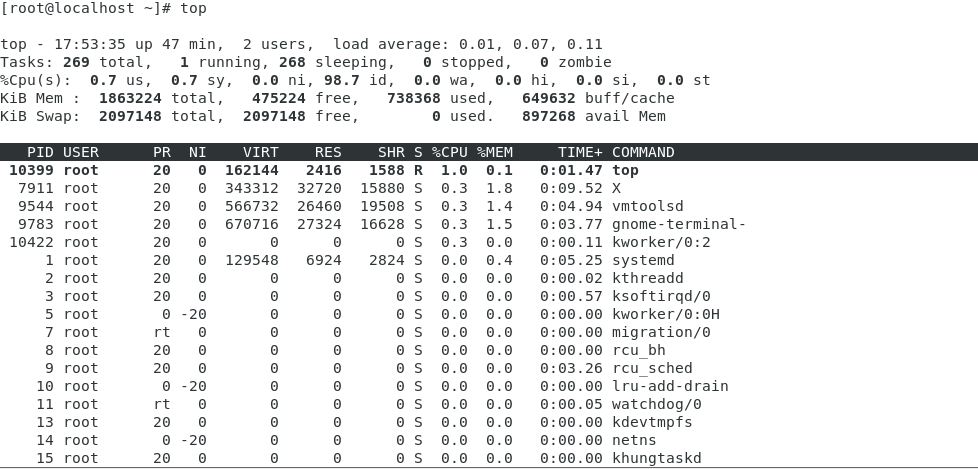Click the %CPU column header
This screenshot has width=978, height=469.
click(450, 153)
